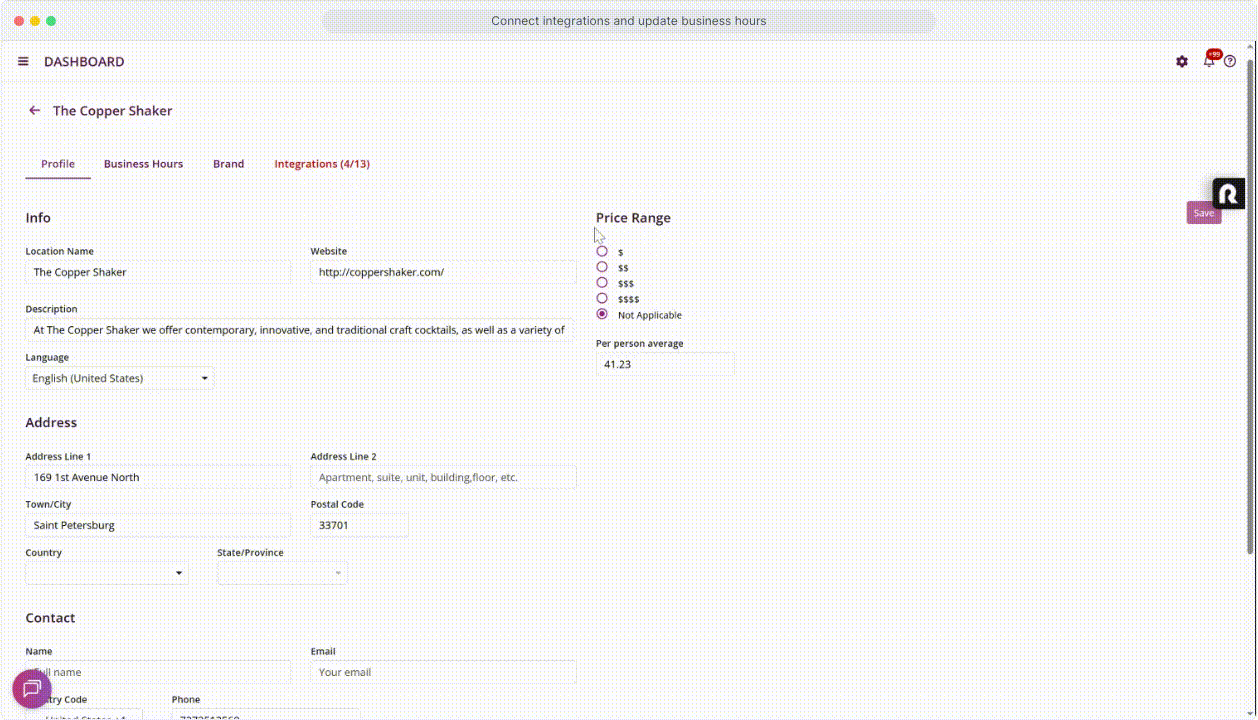This screenshot has width=1258, height=720.
Task: Choose the Not Applicable price range
Action: [x=602, y=315]
